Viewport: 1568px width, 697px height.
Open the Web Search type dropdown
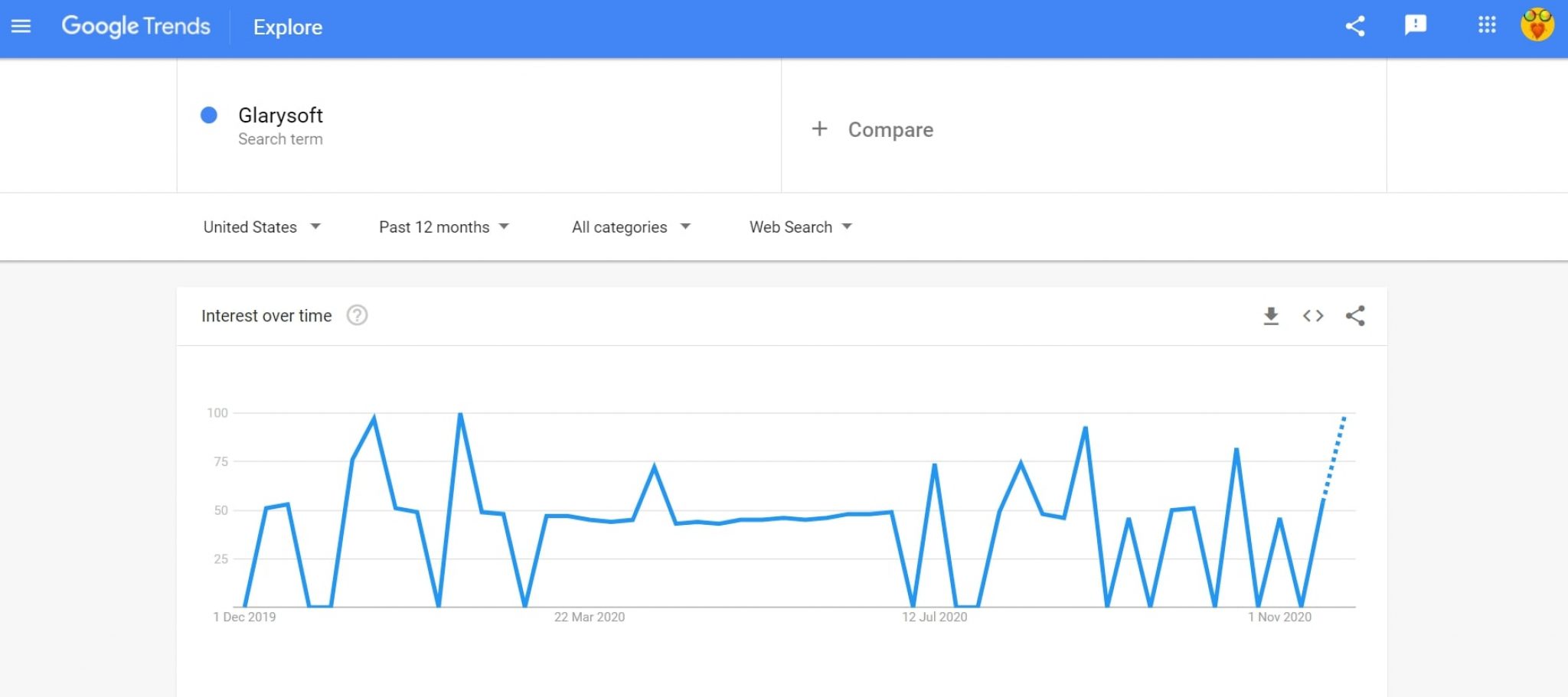tap(801, 227)
